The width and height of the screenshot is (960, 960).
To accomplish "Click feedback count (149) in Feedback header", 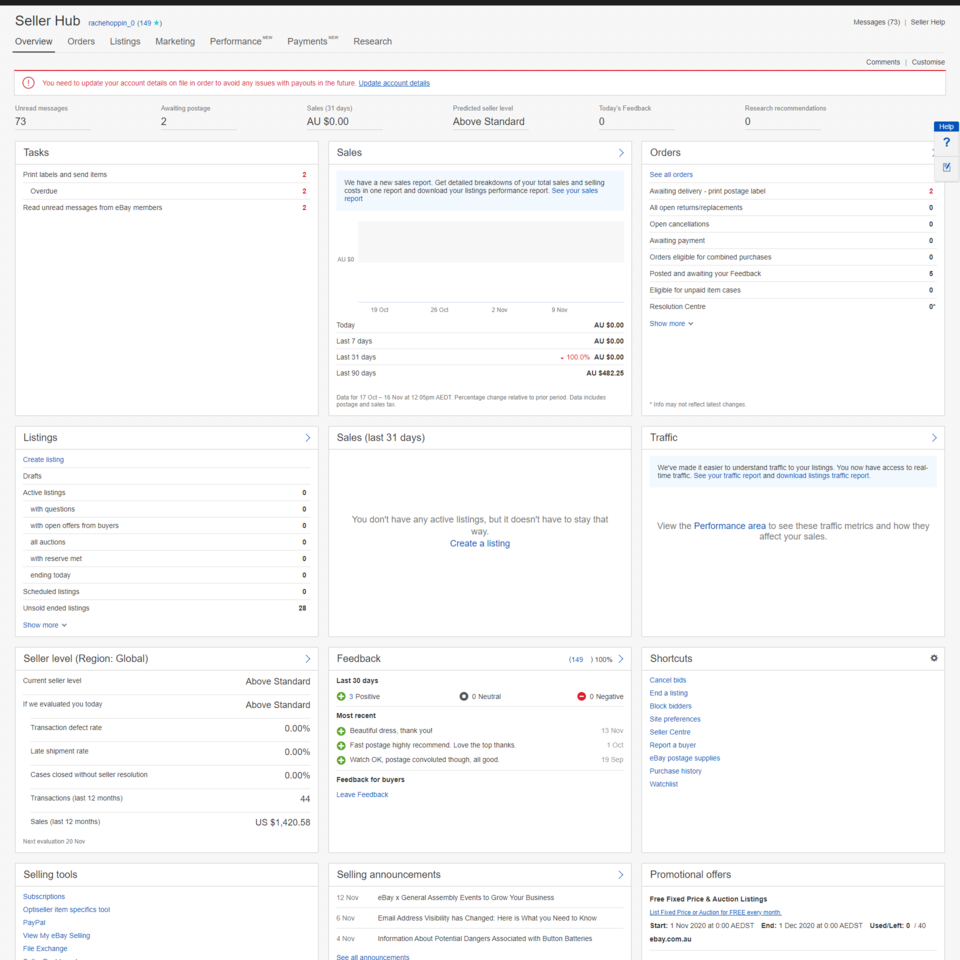I will [x=576, y=659].
